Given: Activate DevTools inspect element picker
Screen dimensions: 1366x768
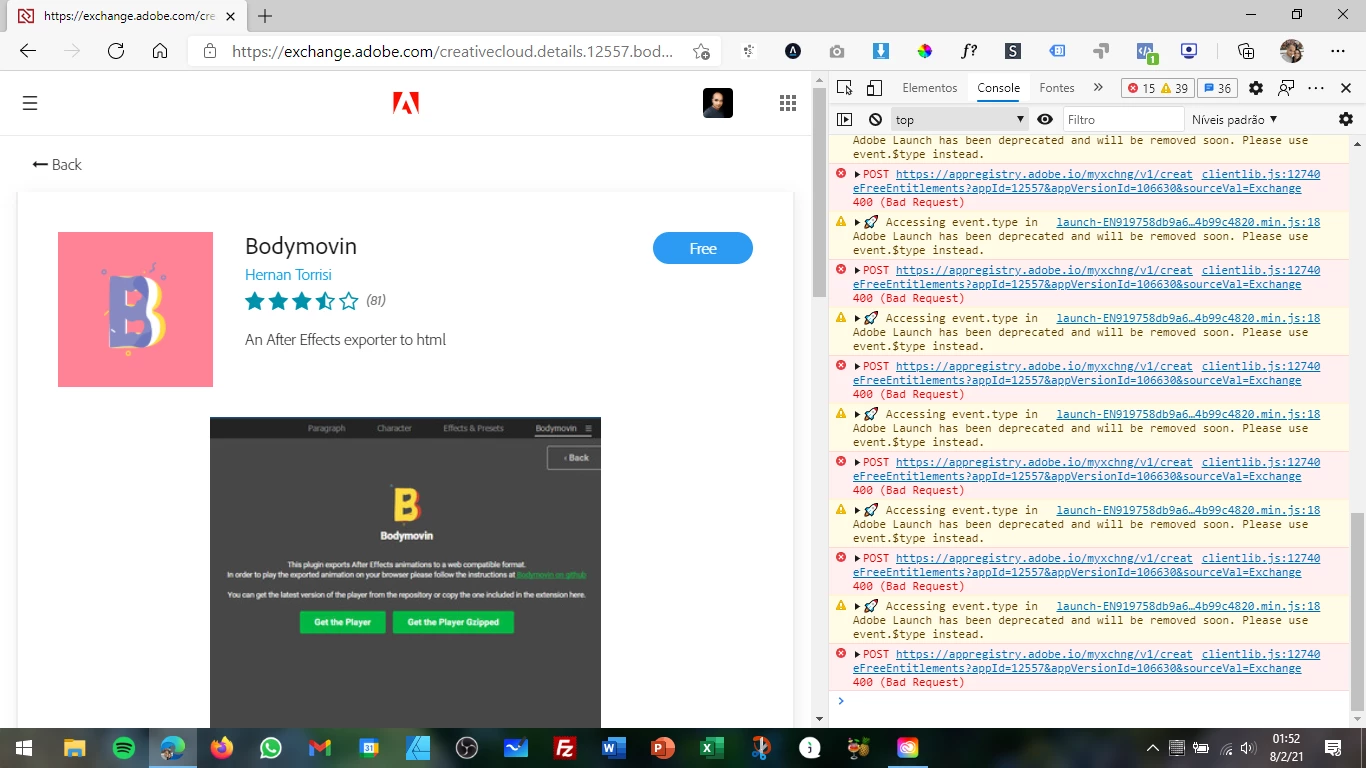Looking at the screenshot, I should click(845, 88).
